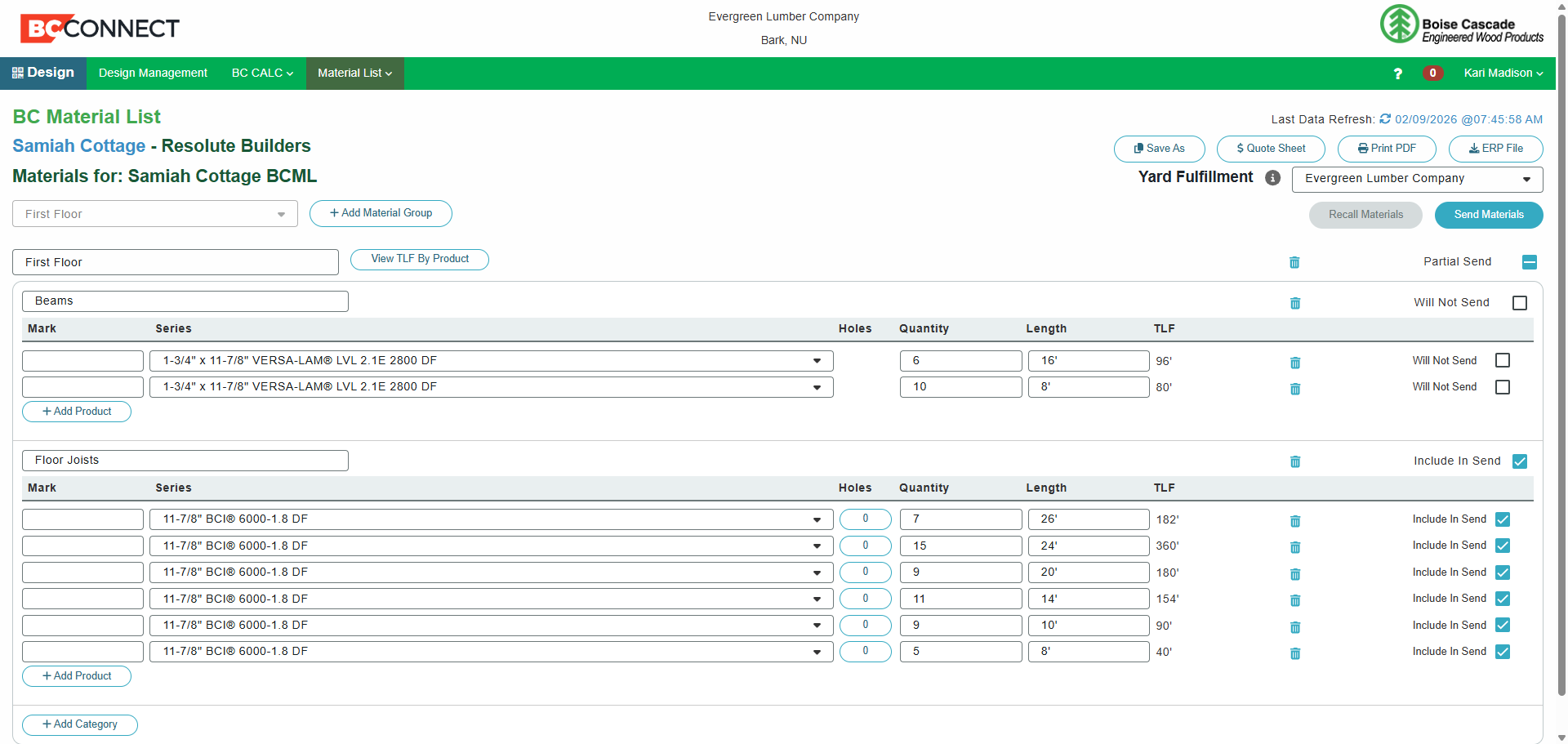Click View TLF By Product
This screenshot has height=744, width=1568.
[420, 259]
